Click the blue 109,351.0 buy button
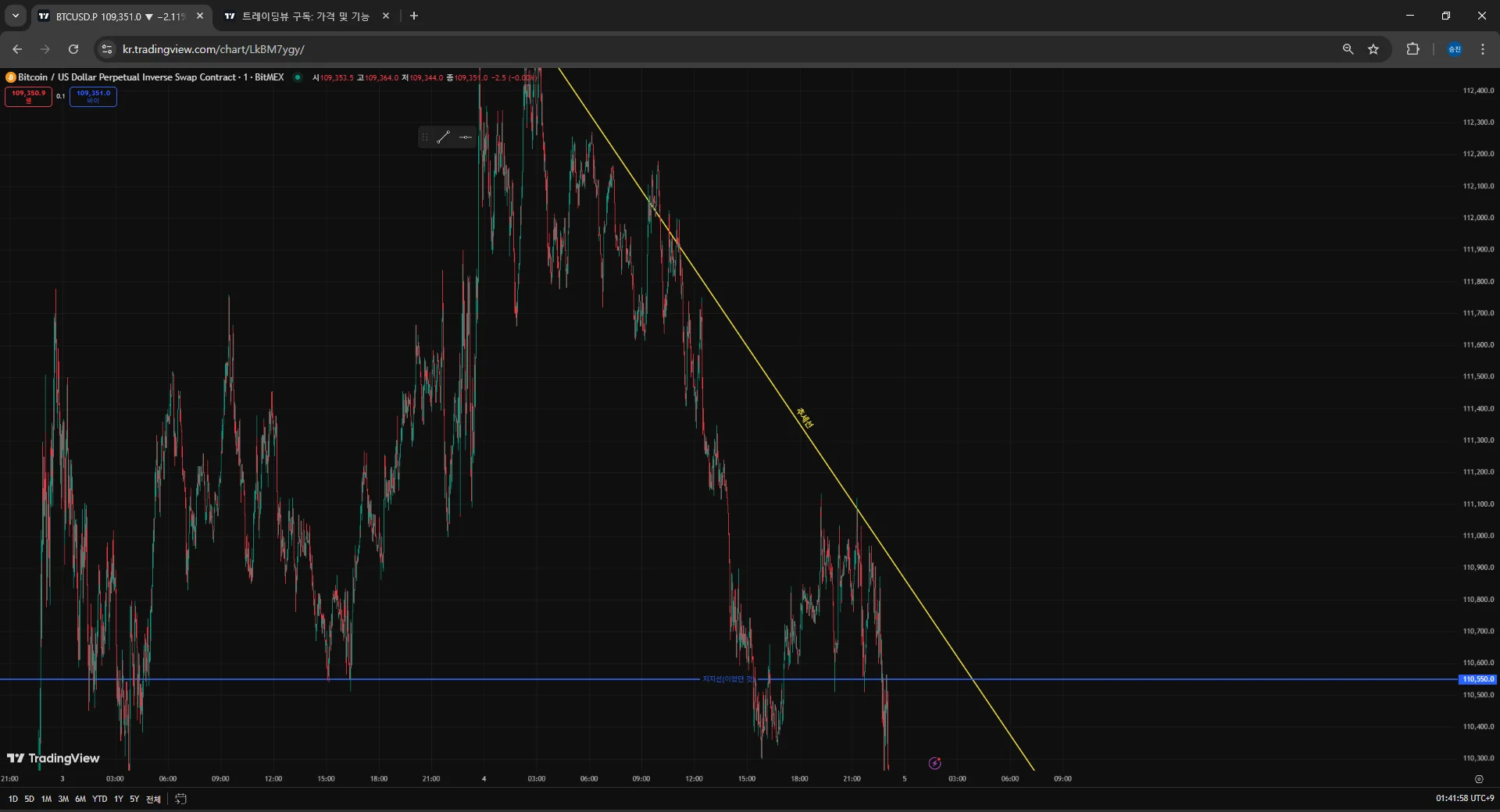The height and width of the screenshot is (812, 1500). coord(93,96)
